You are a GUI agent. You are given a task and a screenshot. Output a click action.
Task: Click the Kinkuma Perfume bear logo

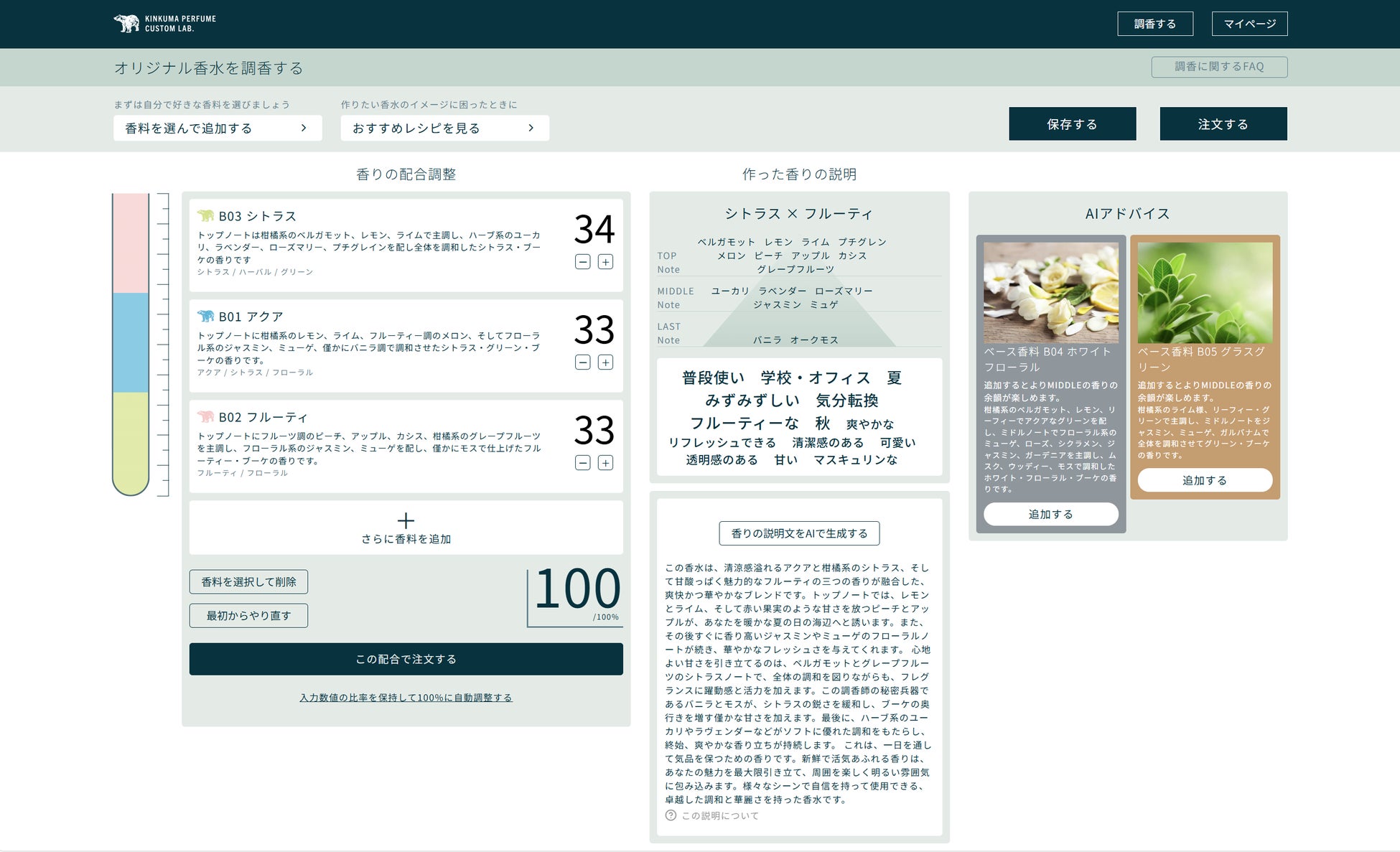point(127,24)
